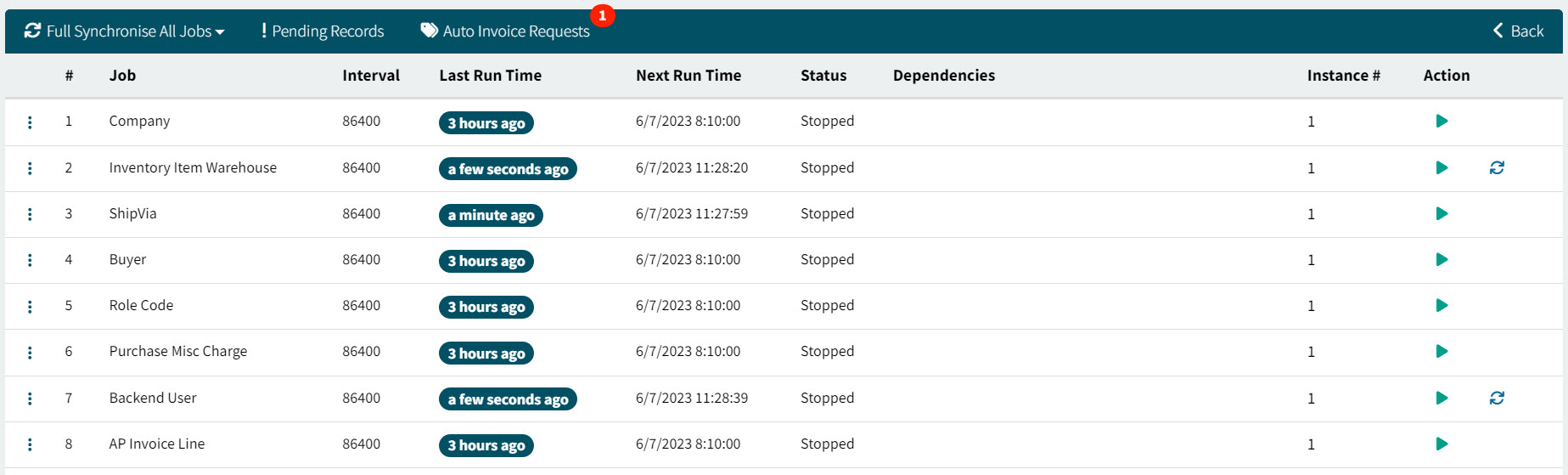The image size is (1568, 475).
Task: Run the Company job with play icon
Action: [x=1442, y=122]
